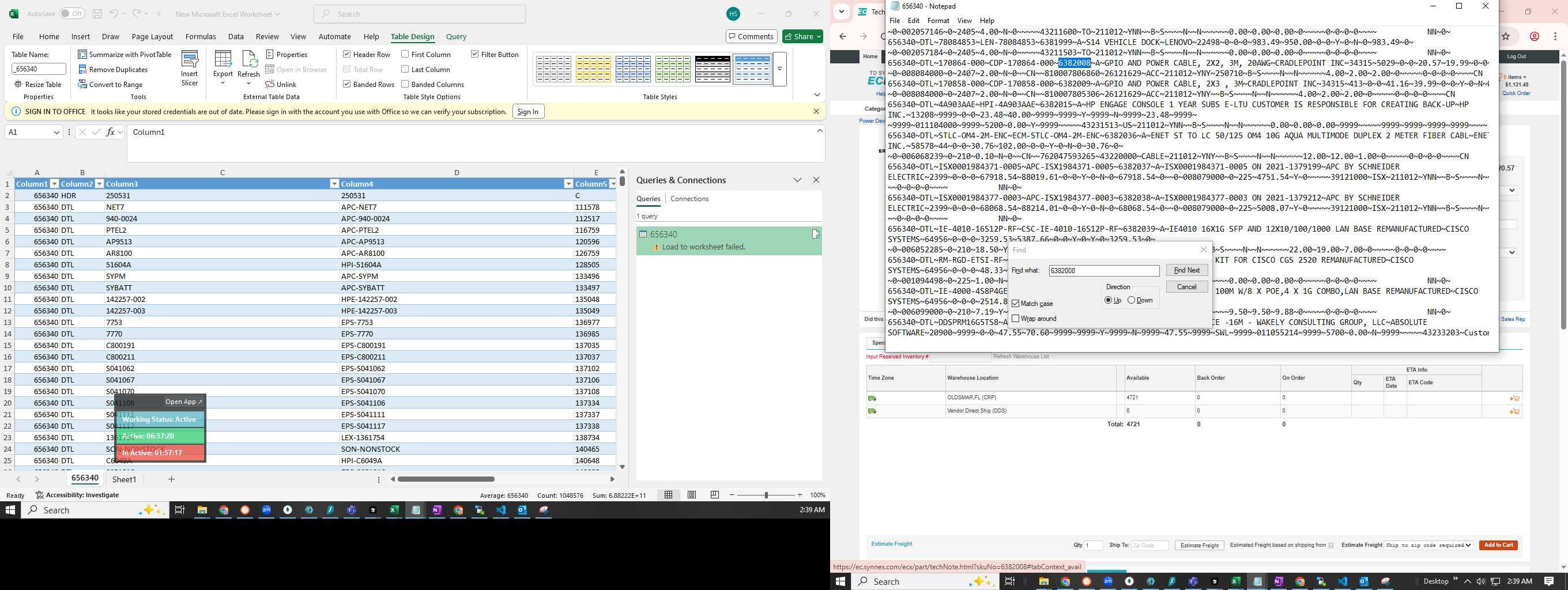This screenshot has width=1568, height=590.
Task: Click Convert to Range tool
Action: (x=110, y=84)
